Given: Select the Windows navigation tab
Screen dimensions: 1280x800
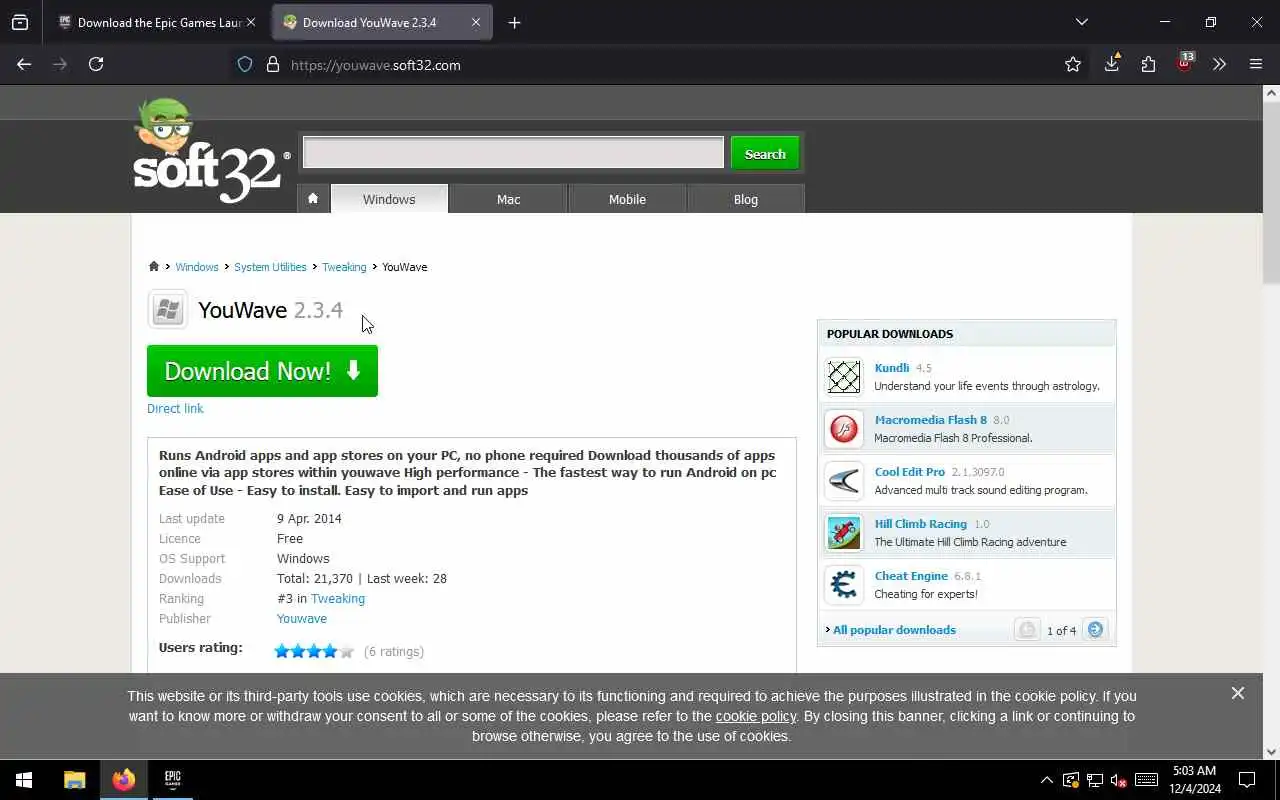Looking at the screenshot, I should [389, 199].
